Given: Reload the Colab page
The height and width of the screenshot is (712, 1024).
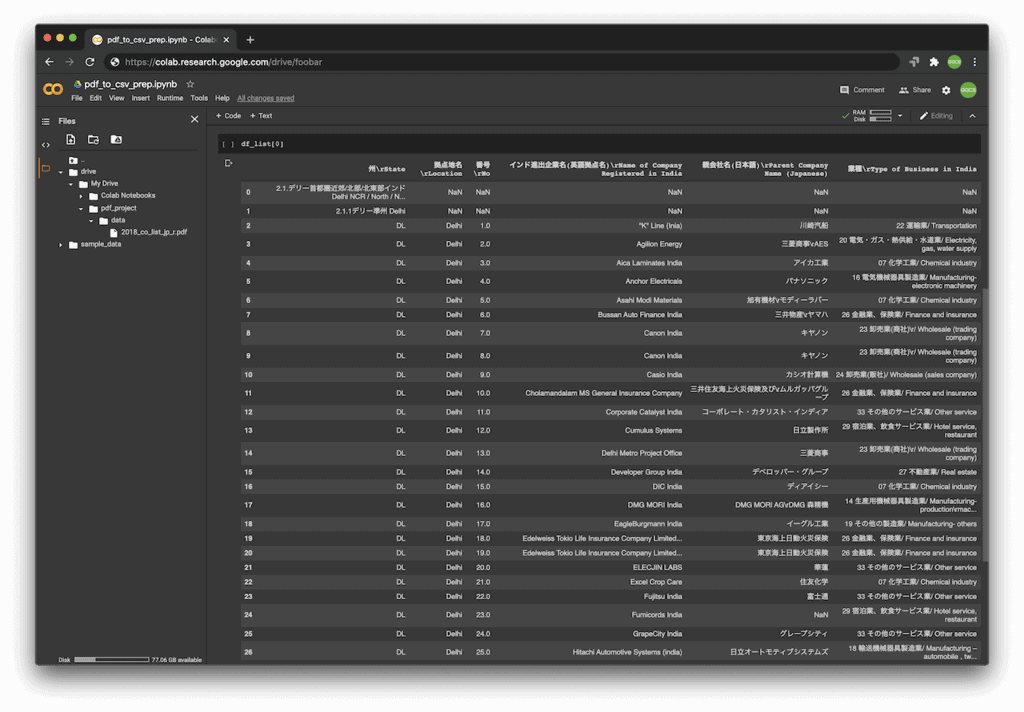Looking at the screenshot, I should coord(90,62).
